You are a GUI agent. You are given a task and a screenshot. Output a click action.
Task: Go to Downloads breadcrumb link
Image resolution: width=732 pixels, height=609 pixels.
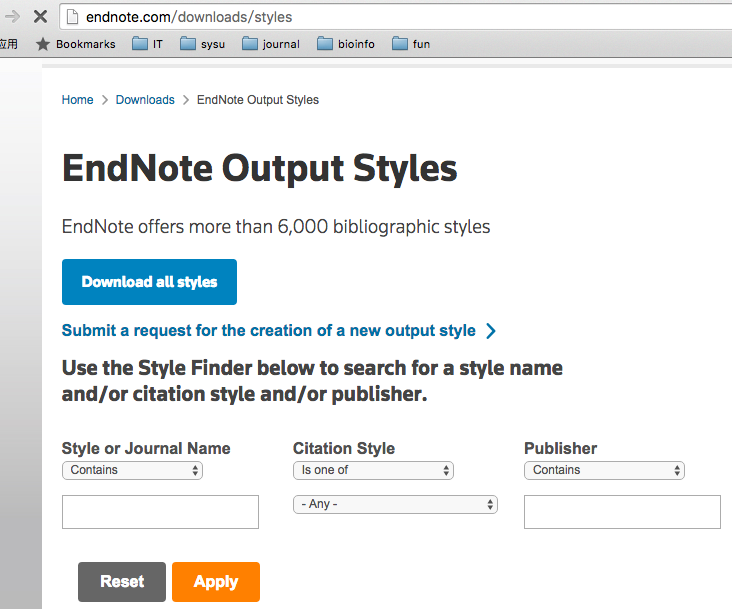(x=145, y=100)
